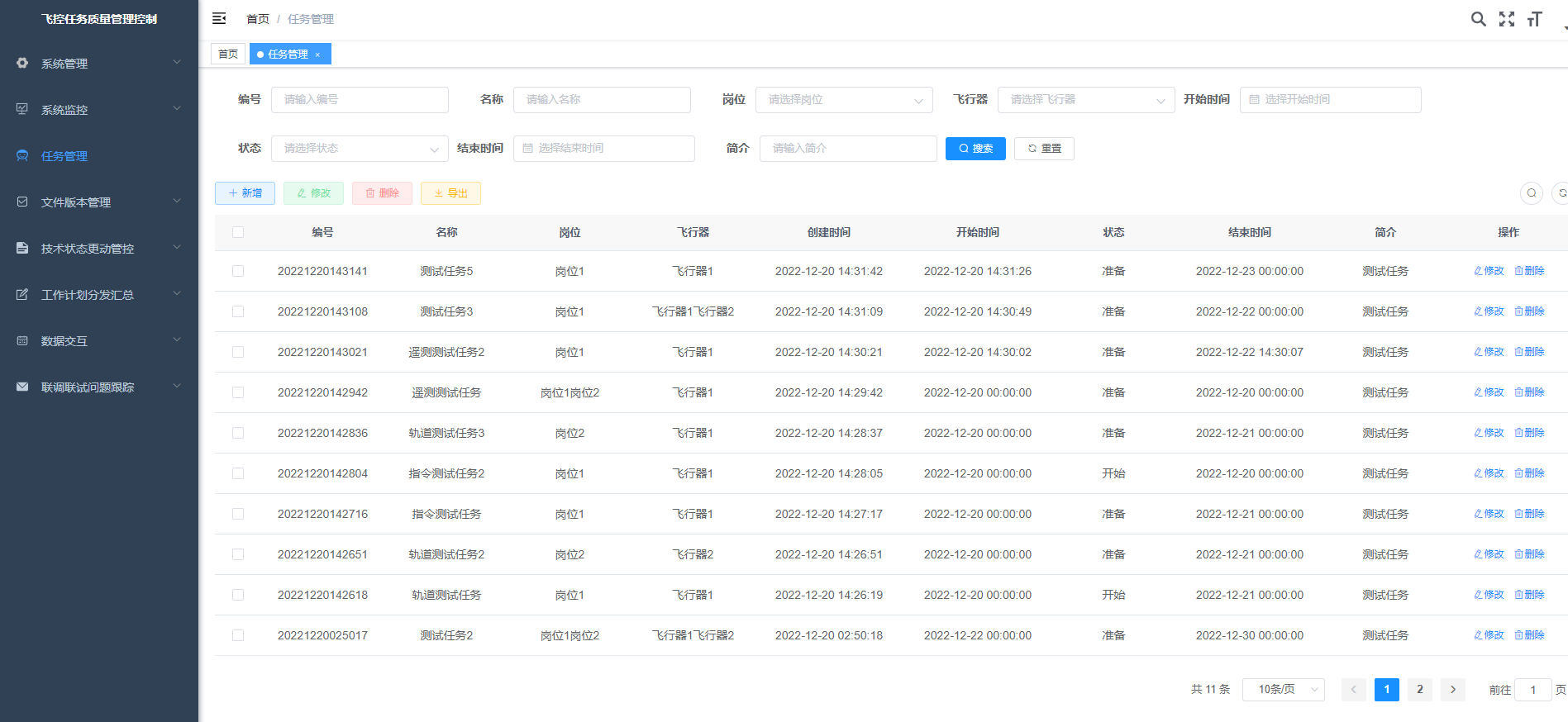Screen dimensions: 1568x722
Task: Click the next page arrow
Action: click(x=1453, y=690)
